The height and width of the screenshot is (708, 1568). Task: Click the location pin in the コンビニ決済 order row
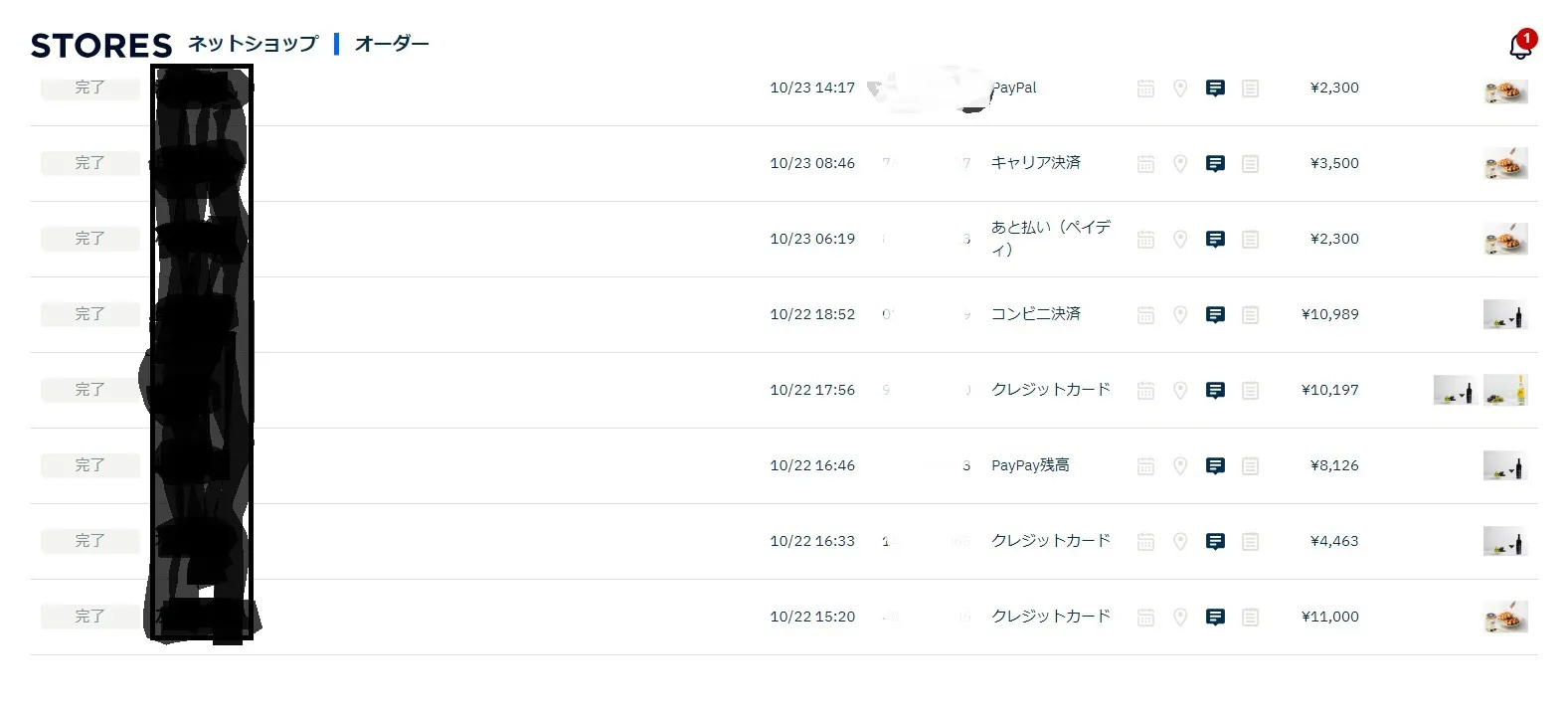1180,315
